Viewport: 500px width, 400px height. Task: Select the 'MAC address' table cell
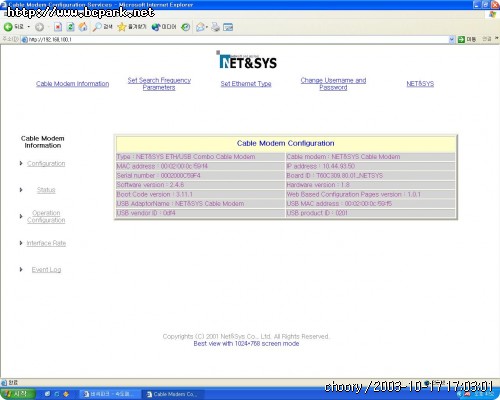click(200, 166)
